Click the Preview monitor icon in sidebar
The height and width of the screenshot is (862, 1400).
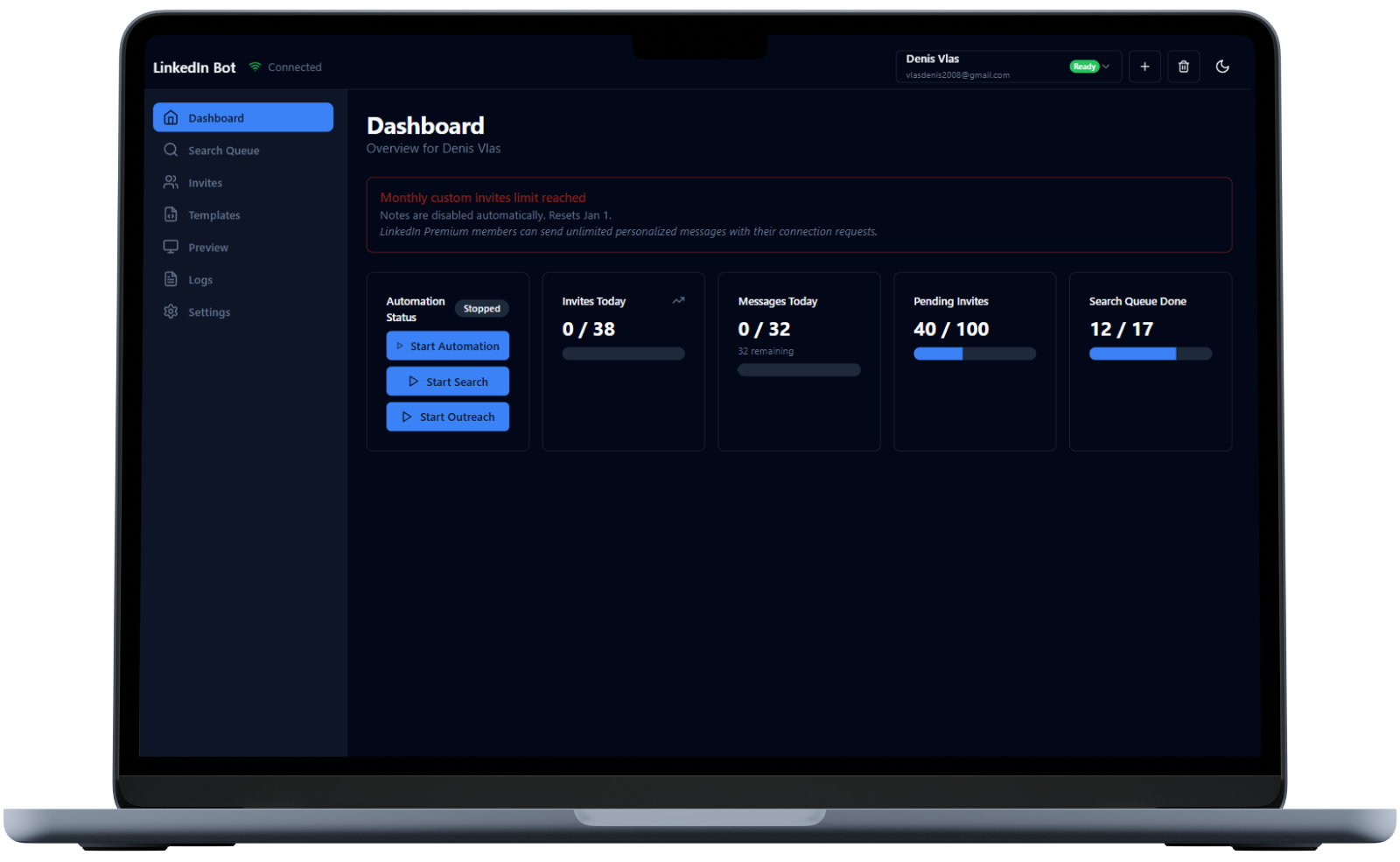tap(171, 248)
